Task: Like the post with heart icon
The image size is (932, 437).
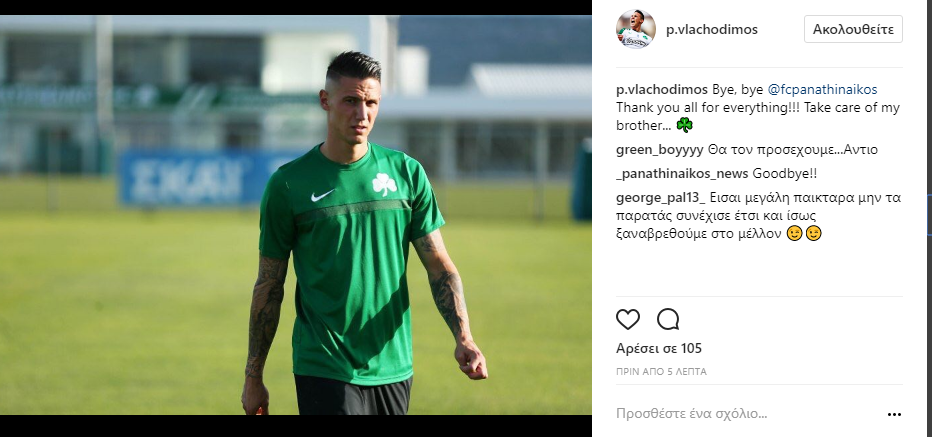Action: (628, 319)
